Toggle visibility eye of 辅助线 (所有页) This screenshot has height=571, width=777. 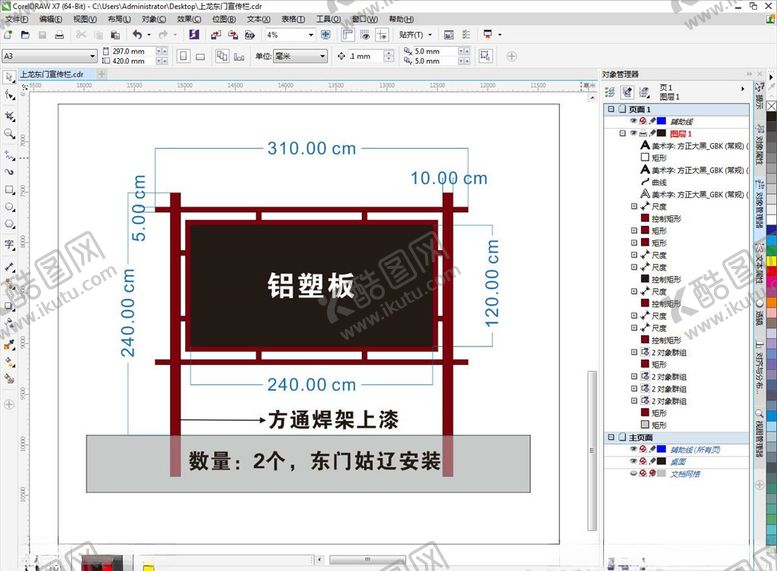tap(632, 450)
